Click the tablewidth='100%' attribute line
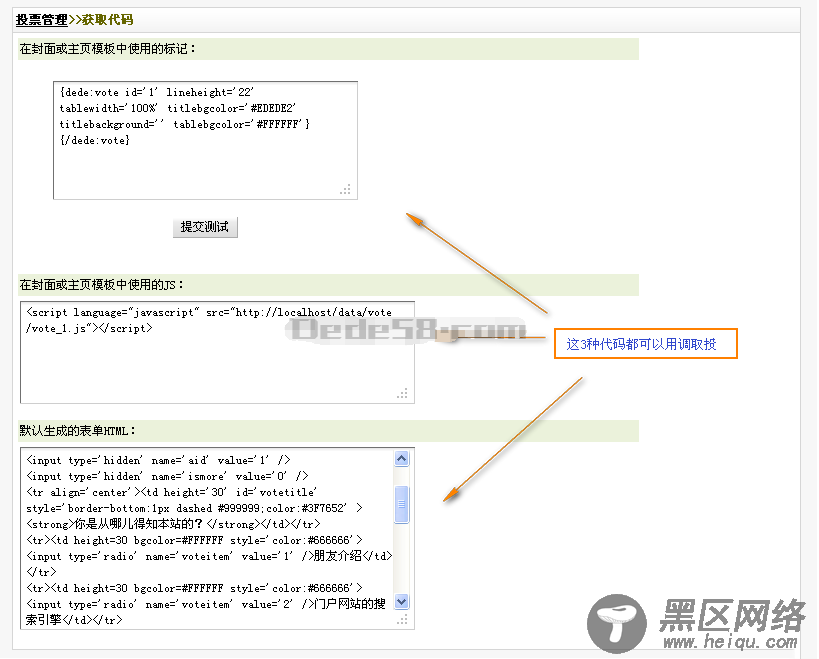Image resolution: width=819 pixels, height=659 pixels. [178, 108]
